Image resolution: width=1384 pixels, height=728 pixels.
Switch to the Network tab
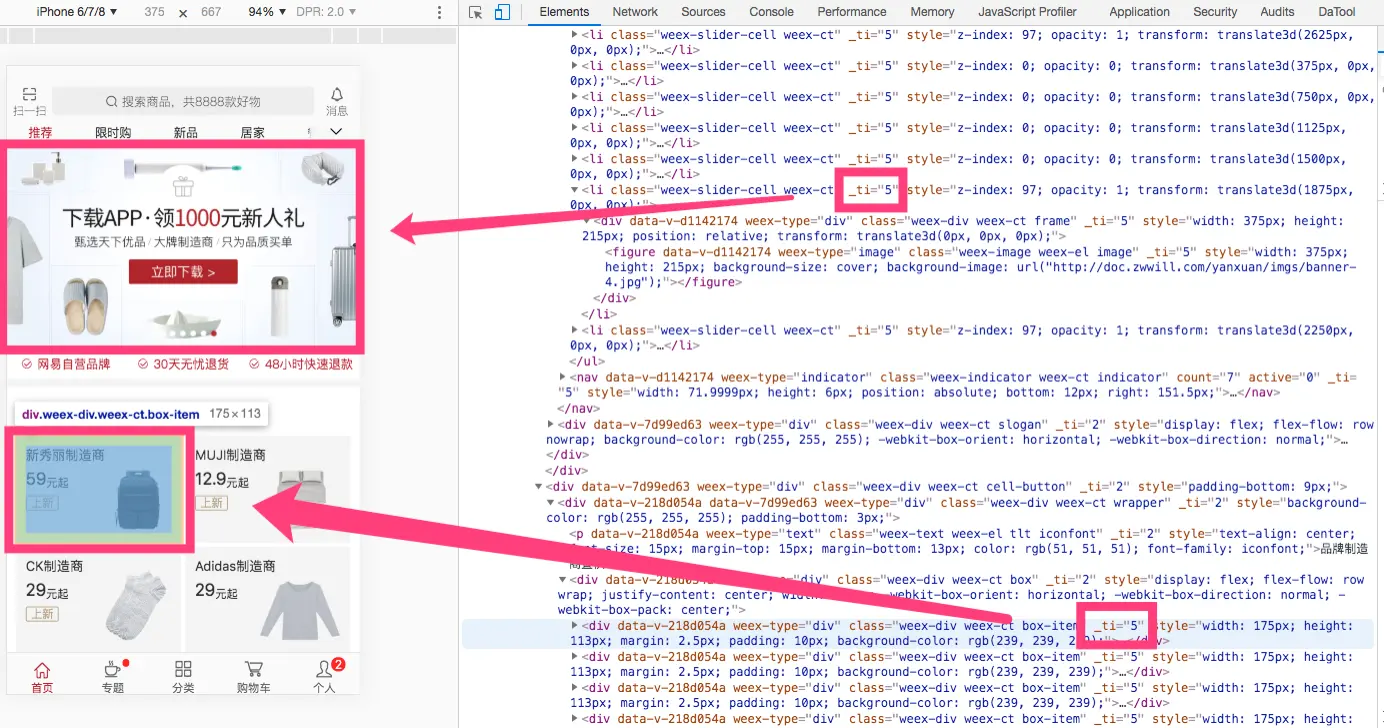[x=635, y=12]
